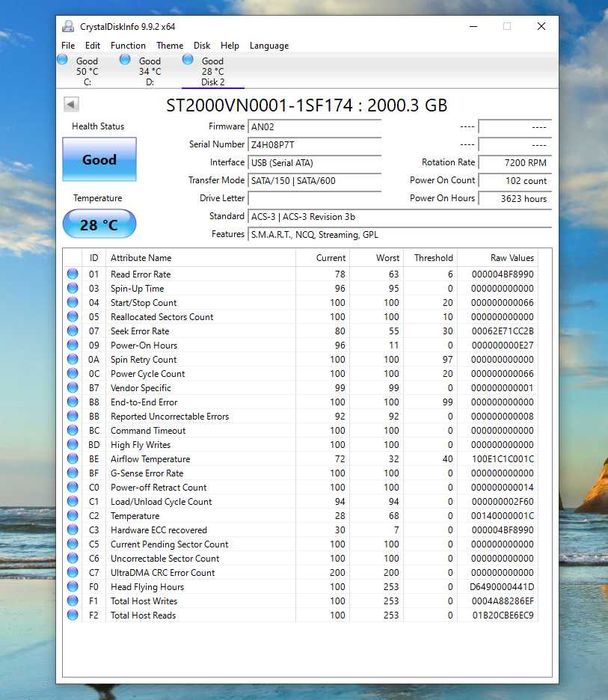Click the Rotation Rate field 7200 RPM
Viewport: 608px width, 700px height.
(515, 162)
